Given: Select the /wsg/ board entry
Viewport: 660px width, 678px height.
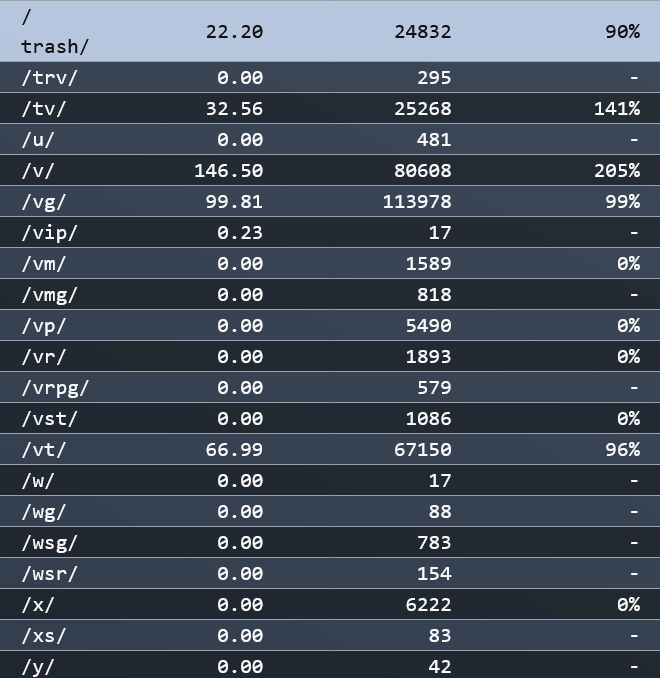Looking at the screenshot, I should (330, 542).
